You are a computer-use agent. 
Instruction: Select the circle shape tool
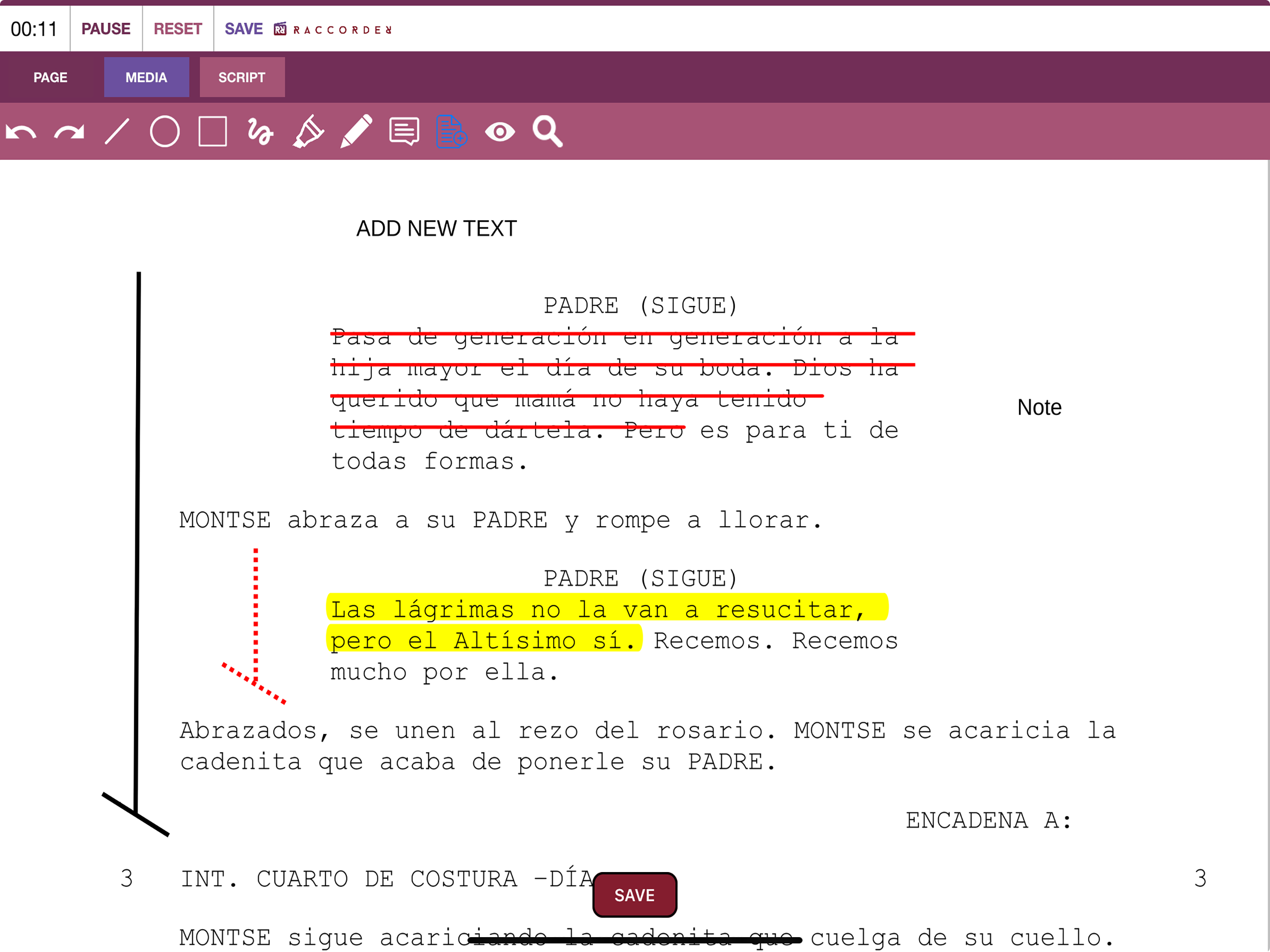[x=165, y=132]
